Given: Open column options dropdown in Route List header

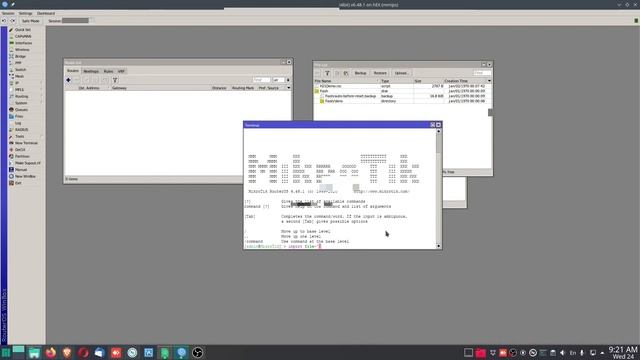Looking at the screenshot, I should [x=289, y=88].
